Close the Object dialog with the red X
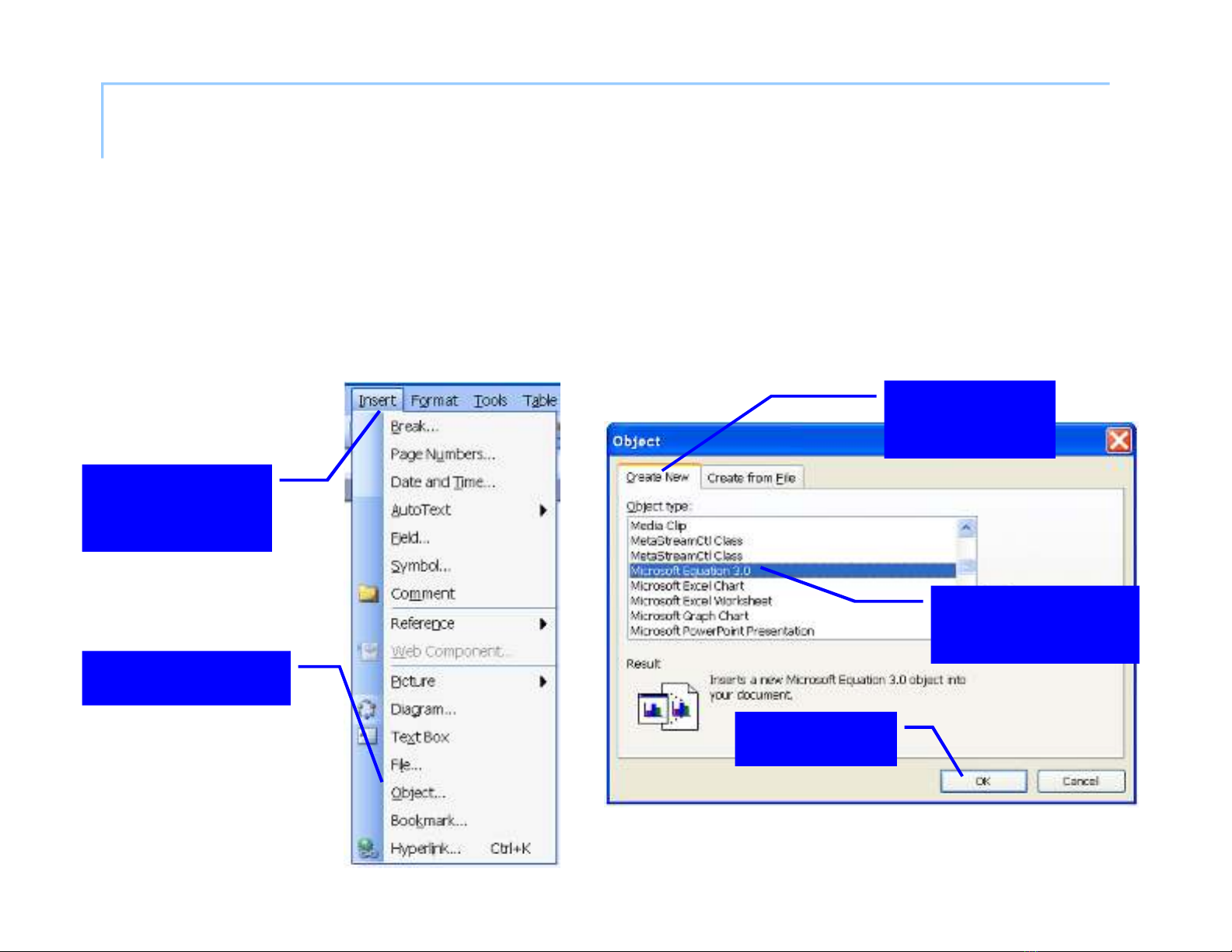Screen dimensions: 1232x952 point(1119,441)
